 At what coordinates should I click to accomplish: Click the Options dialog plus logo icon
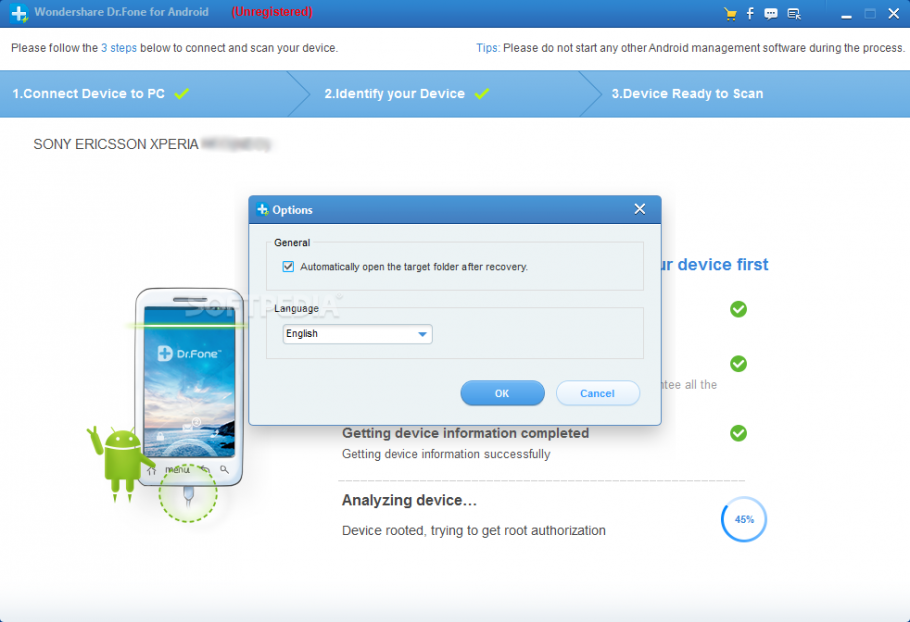tap(262, 209)
